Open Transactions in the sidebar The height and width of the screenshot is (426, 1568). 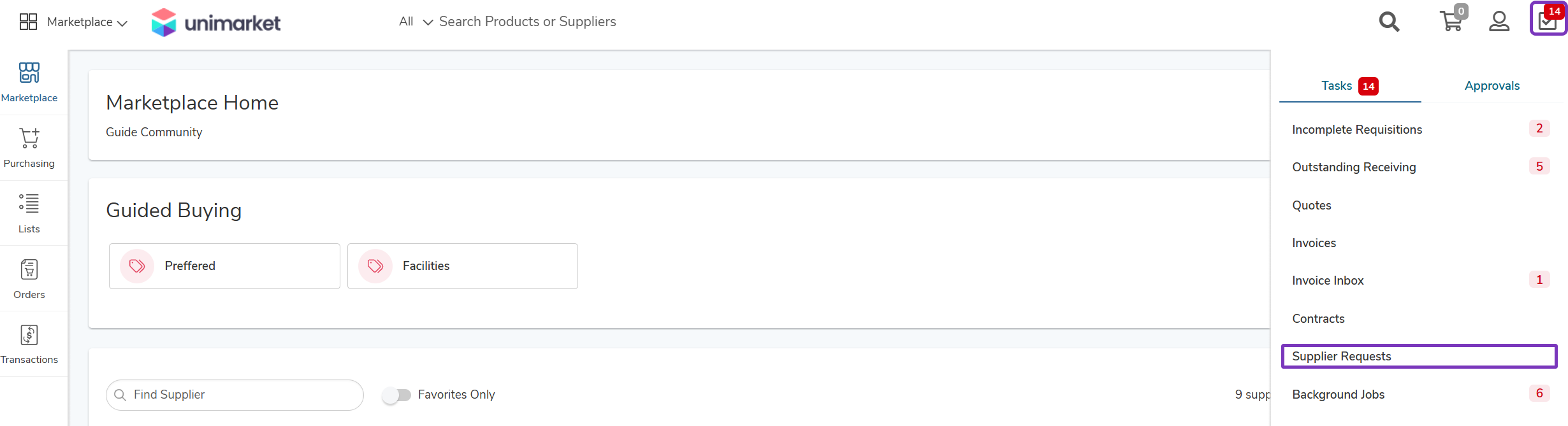29,344
